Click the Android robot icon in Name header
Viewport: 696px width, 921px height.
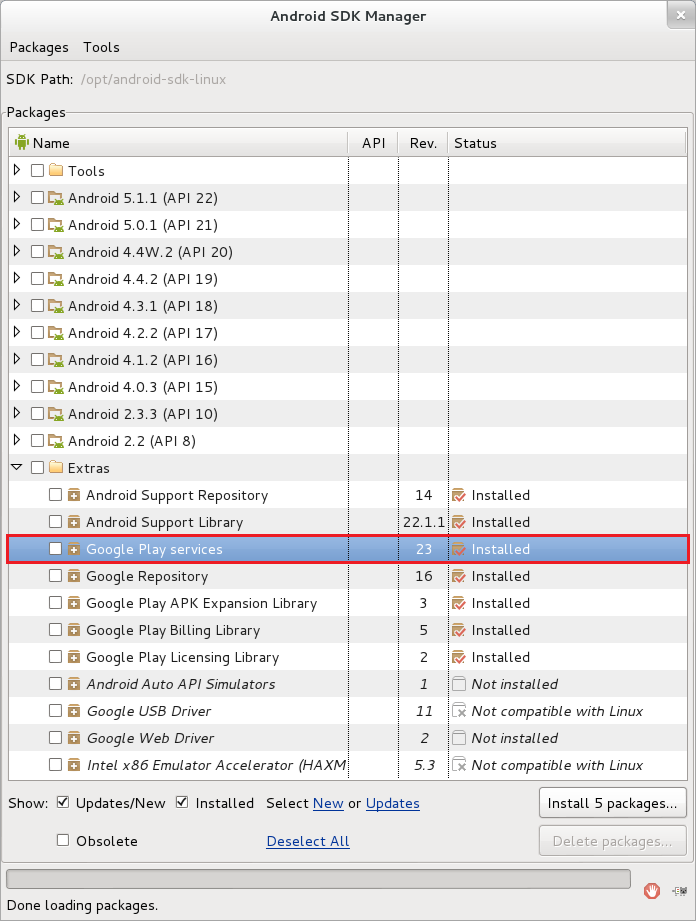pos(22,142)
